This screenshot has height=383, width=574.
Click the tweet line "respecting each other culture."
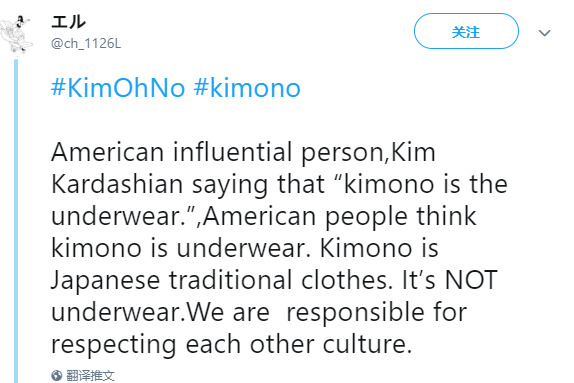231,345
